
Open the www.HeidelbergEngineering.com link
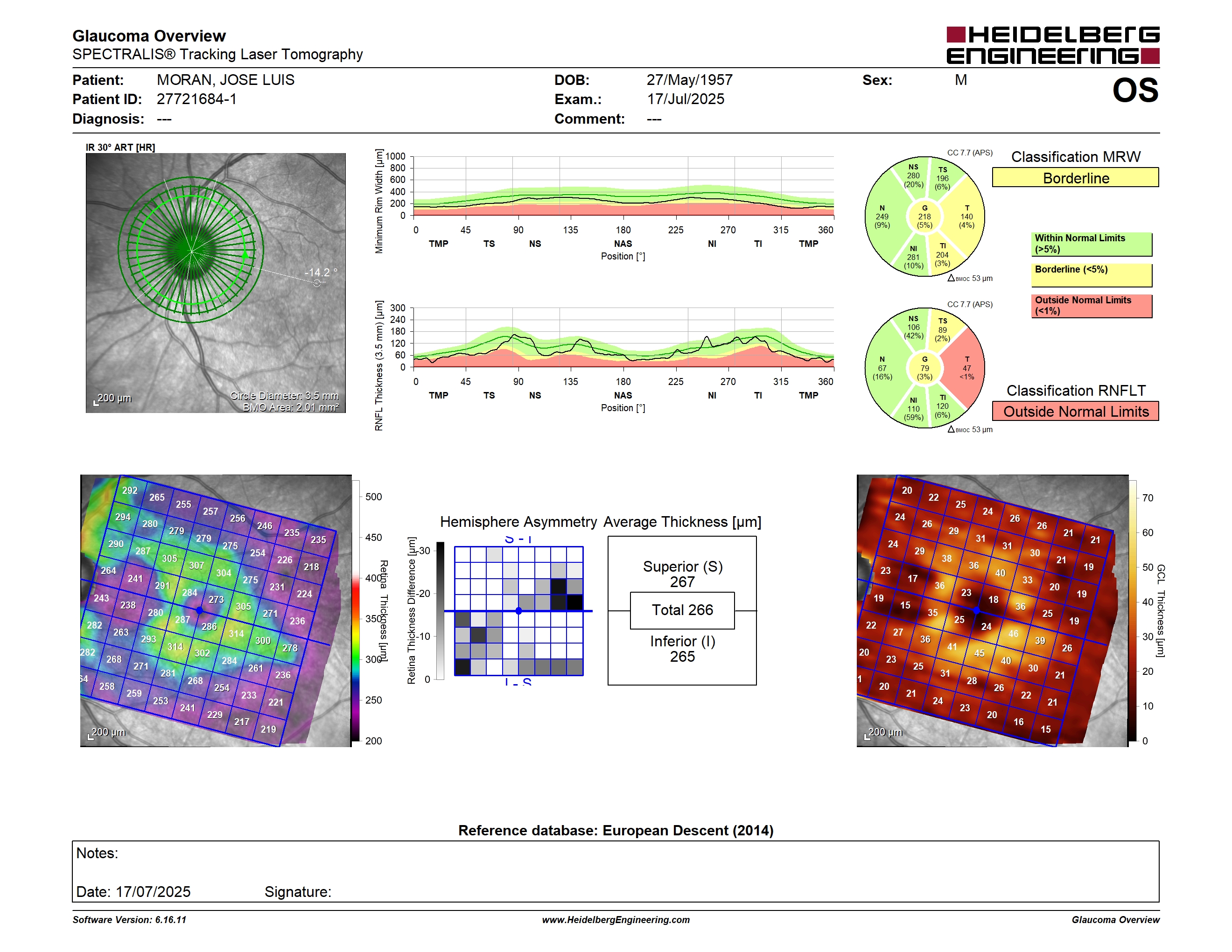[616, 920]
